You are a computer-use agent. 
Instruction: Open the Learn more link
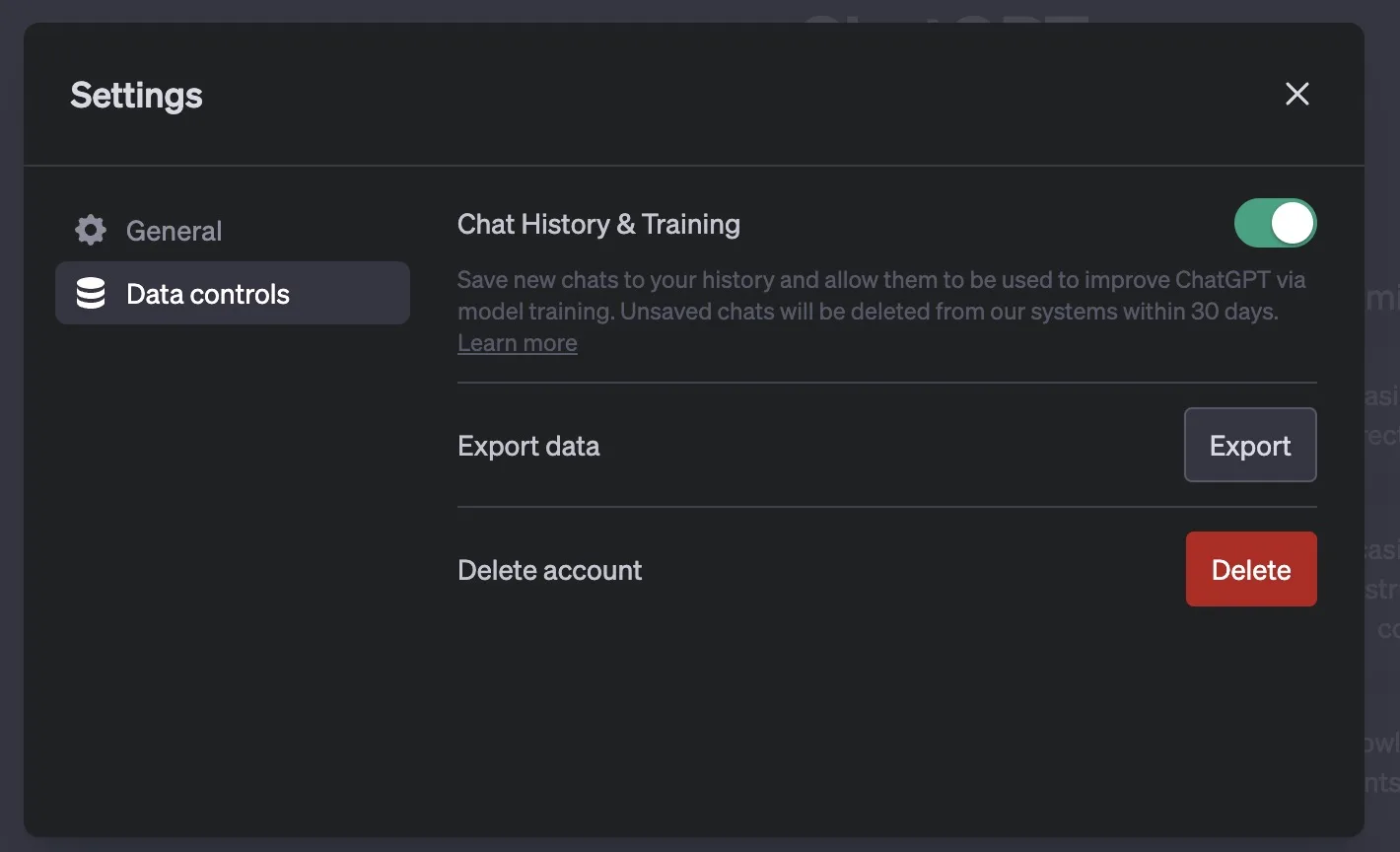(517, 343)
